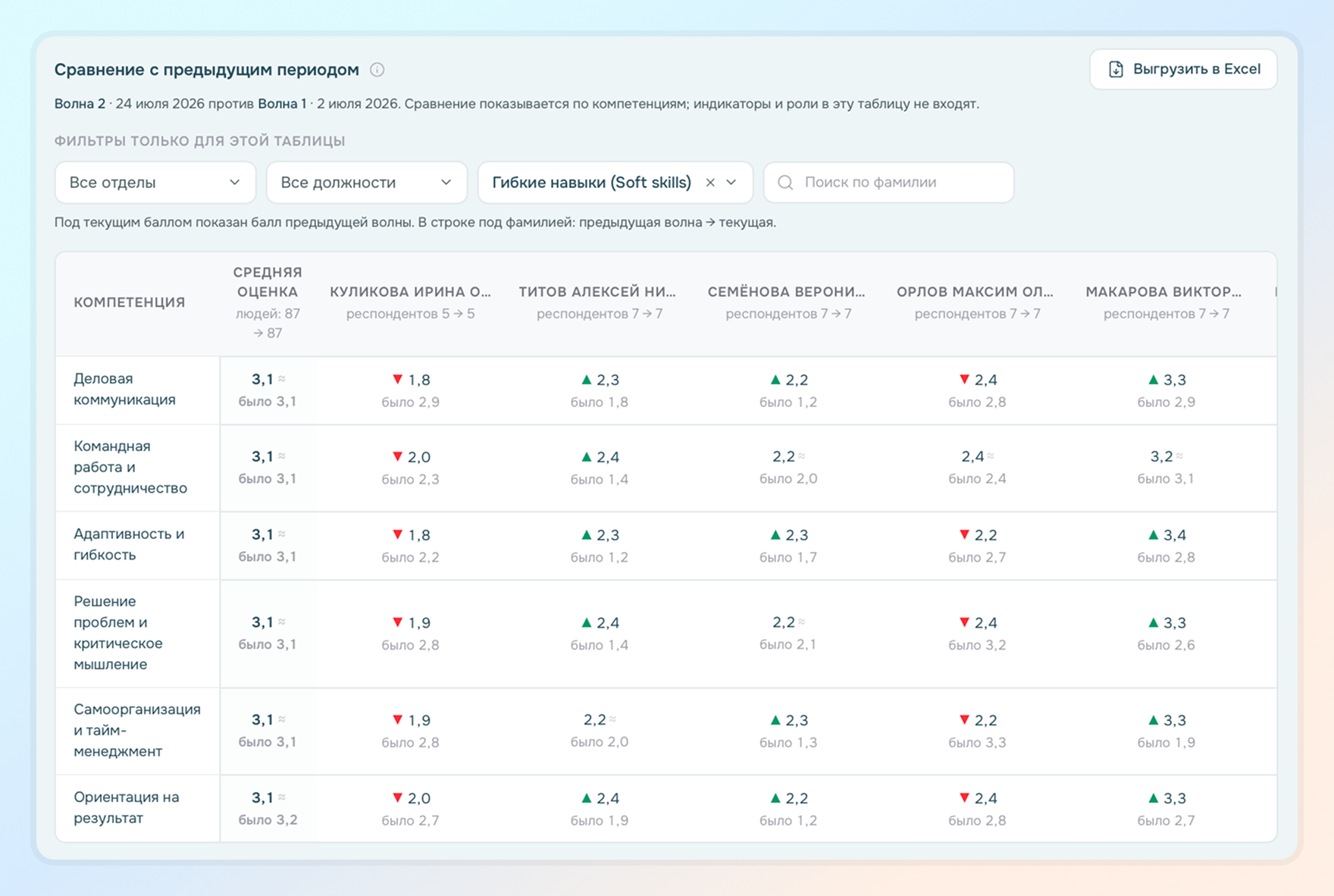Export the table with Выгрузить в Excel
The image size is (1334, 896).
[1183, 69]
